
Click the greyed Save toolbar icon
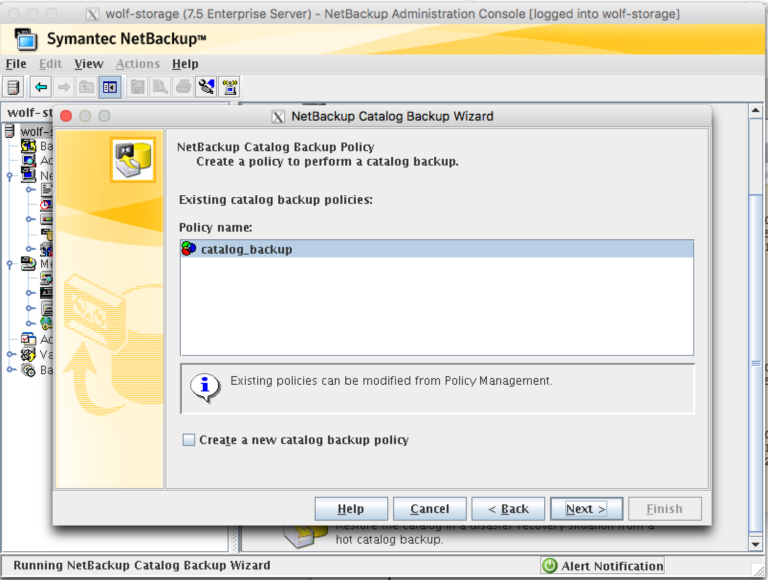(138, 88)
